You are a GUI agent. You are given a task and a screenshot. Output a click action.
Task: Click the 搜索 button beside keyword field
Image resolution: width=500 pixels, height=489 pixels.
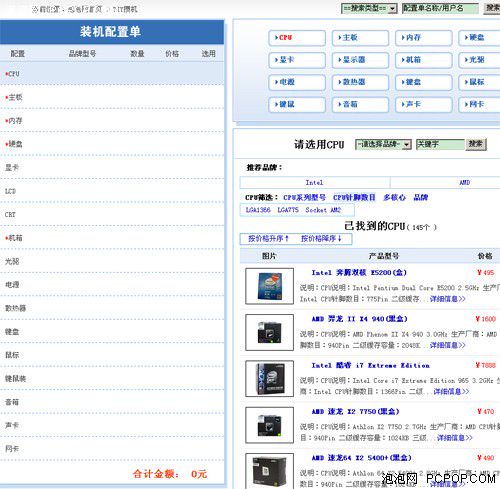click(x=476, y=144)
